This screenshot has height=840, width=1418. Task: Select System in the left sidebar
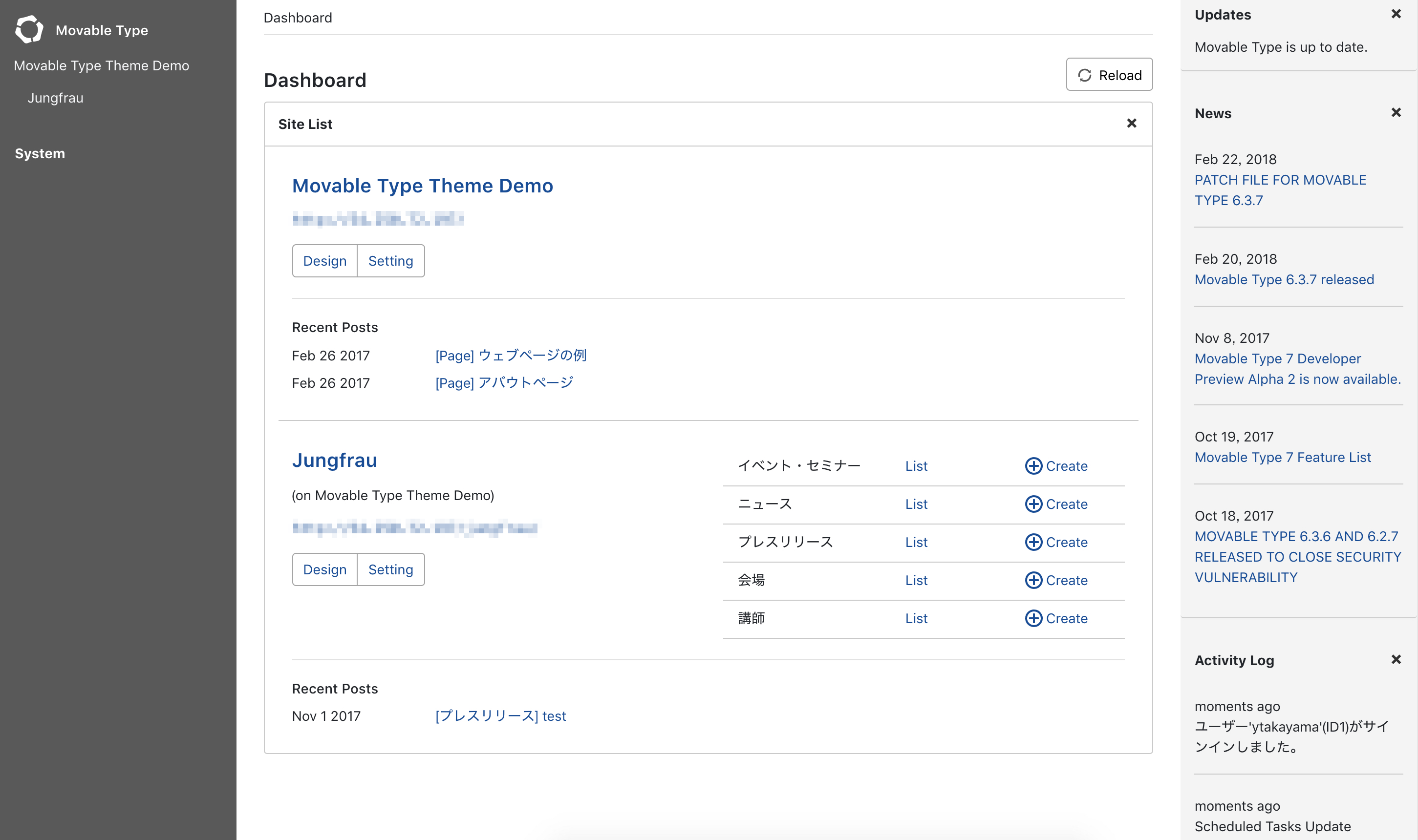tap(40, 153)
